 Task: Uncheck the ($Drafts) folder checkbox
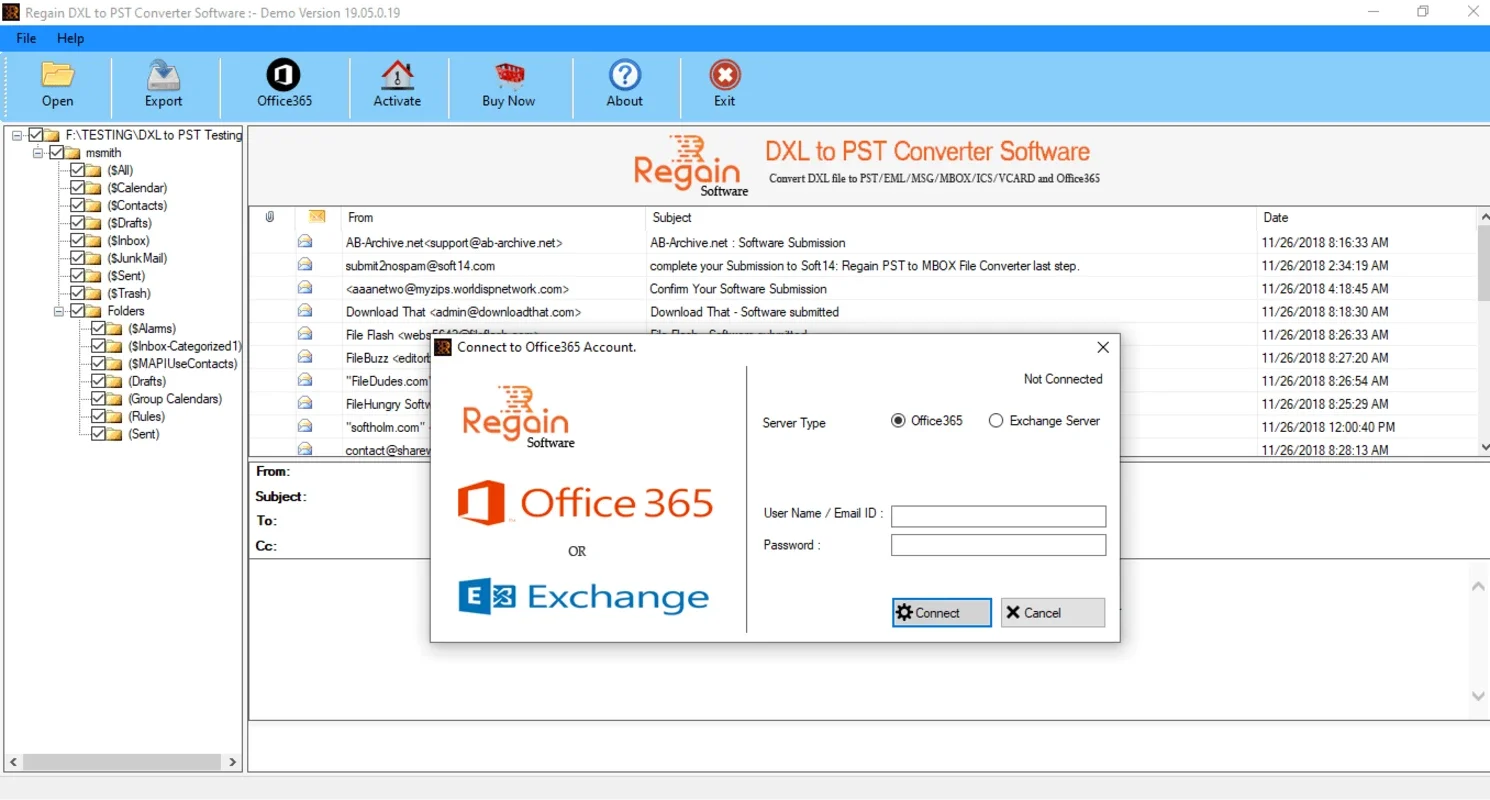(78, 223)
